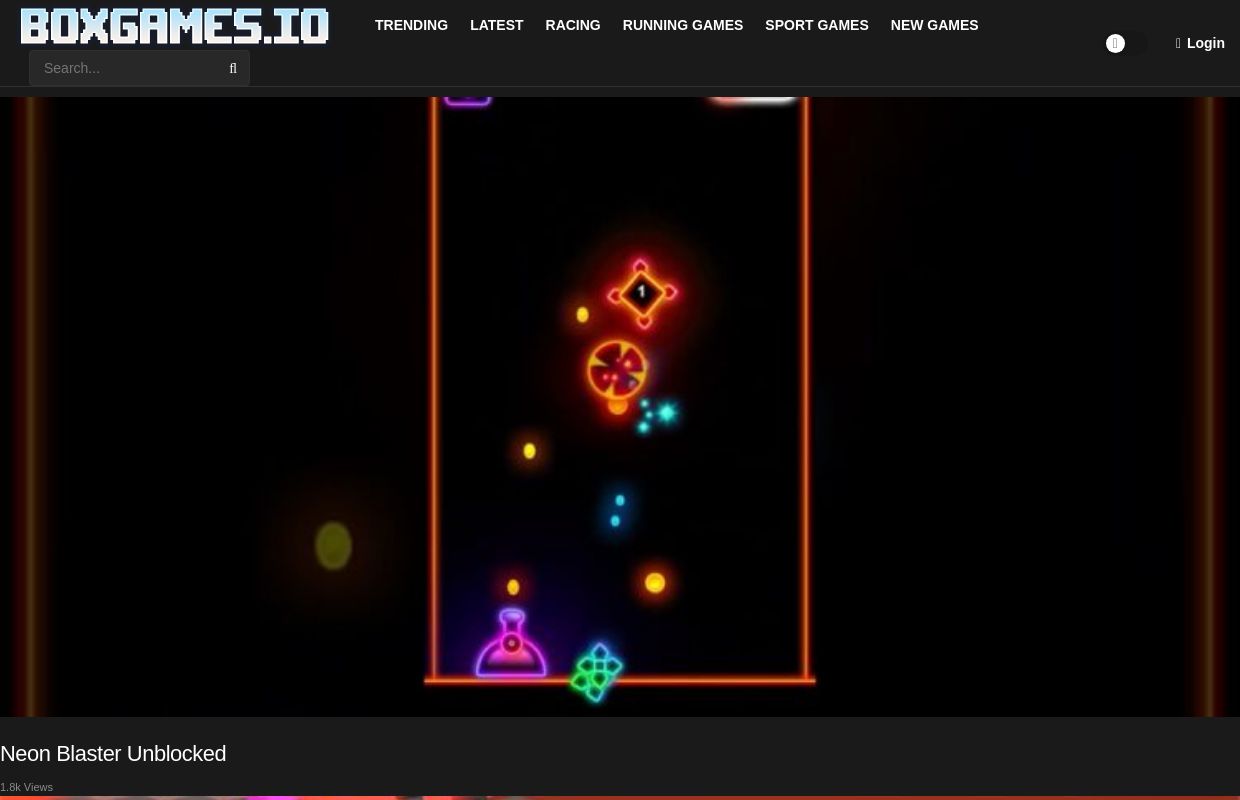Open the Trending menu
This screenshot has width=1240, height=800.
411,25
